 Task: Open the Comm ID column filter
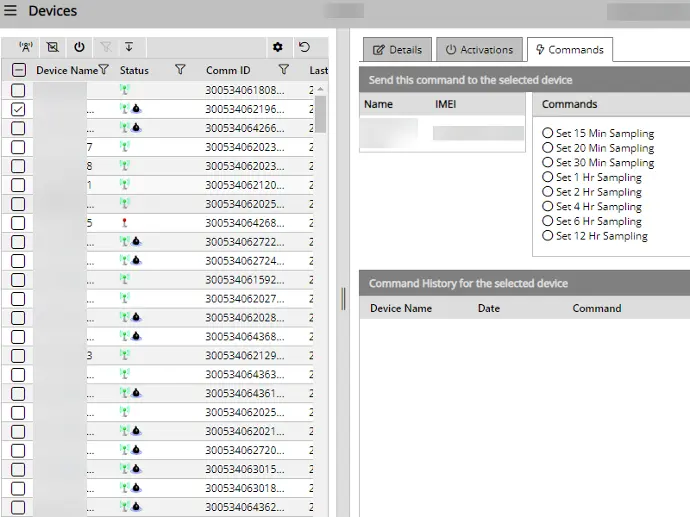[284, 70]
